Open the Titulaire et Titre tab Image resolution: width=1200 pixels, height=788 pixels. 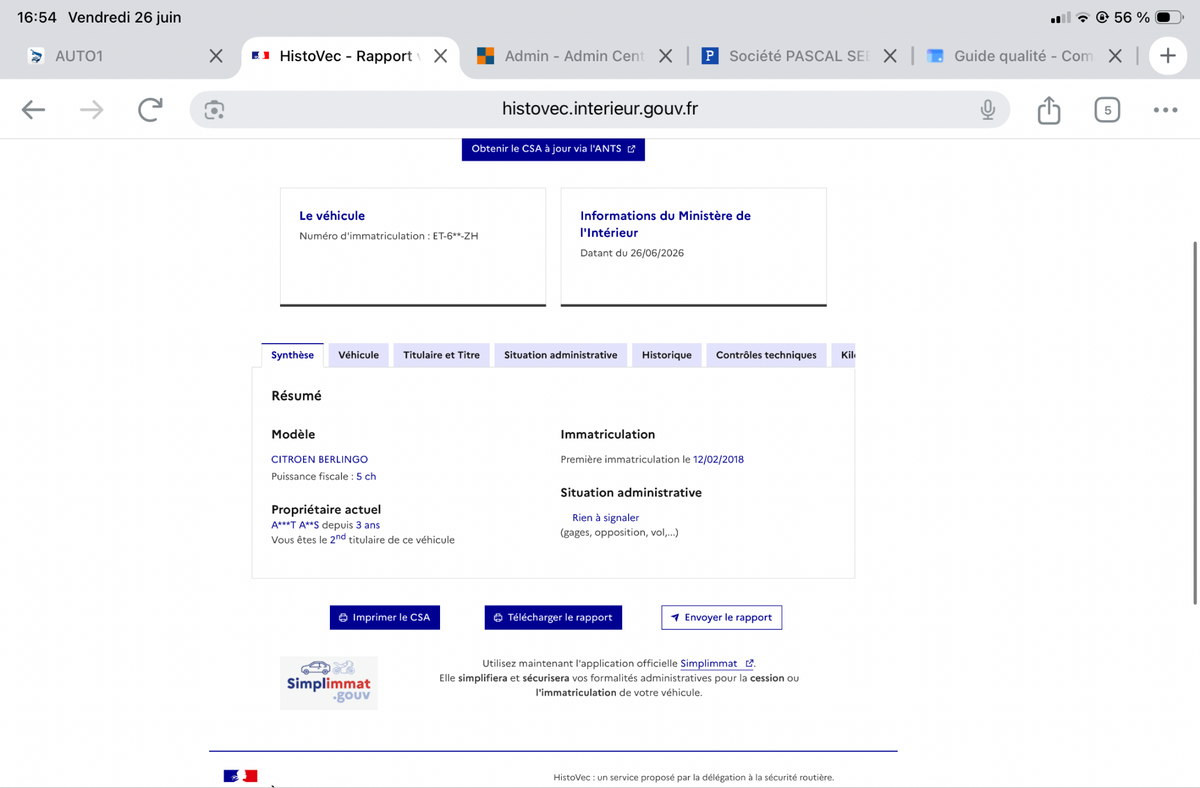pos(441,355)
